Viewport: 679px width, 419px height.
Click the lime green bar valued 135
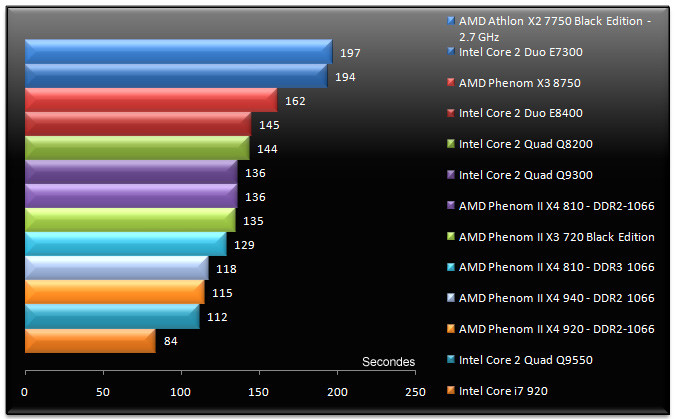[130, 220]
